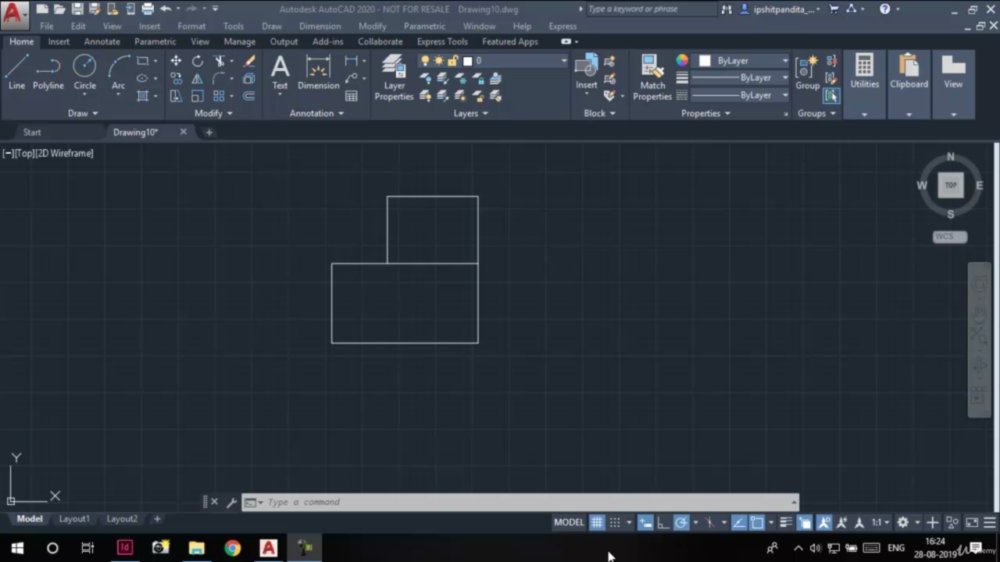
Task: Activate the Rectangular Array tool
Action: click(x=219, y=96)
